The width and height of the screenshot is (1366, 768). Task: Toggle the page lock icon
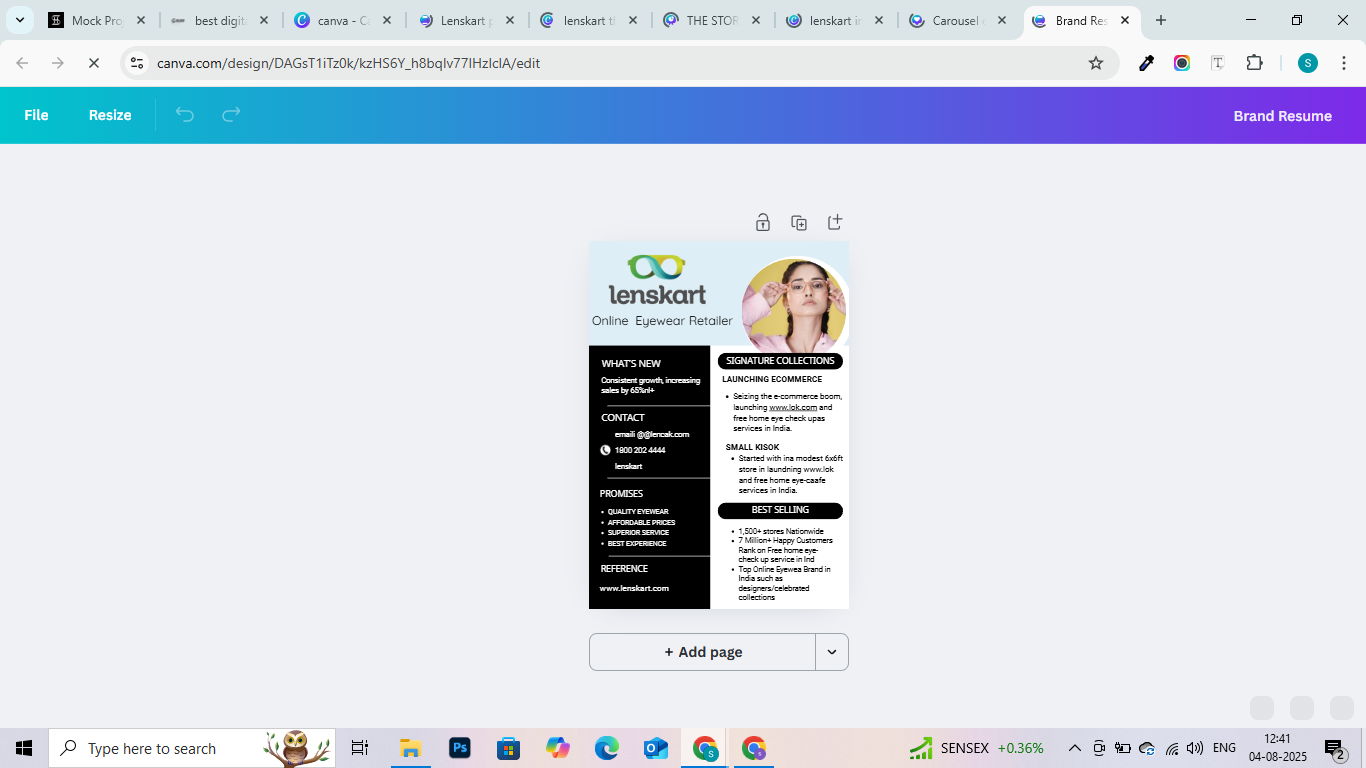pos(763,222)
